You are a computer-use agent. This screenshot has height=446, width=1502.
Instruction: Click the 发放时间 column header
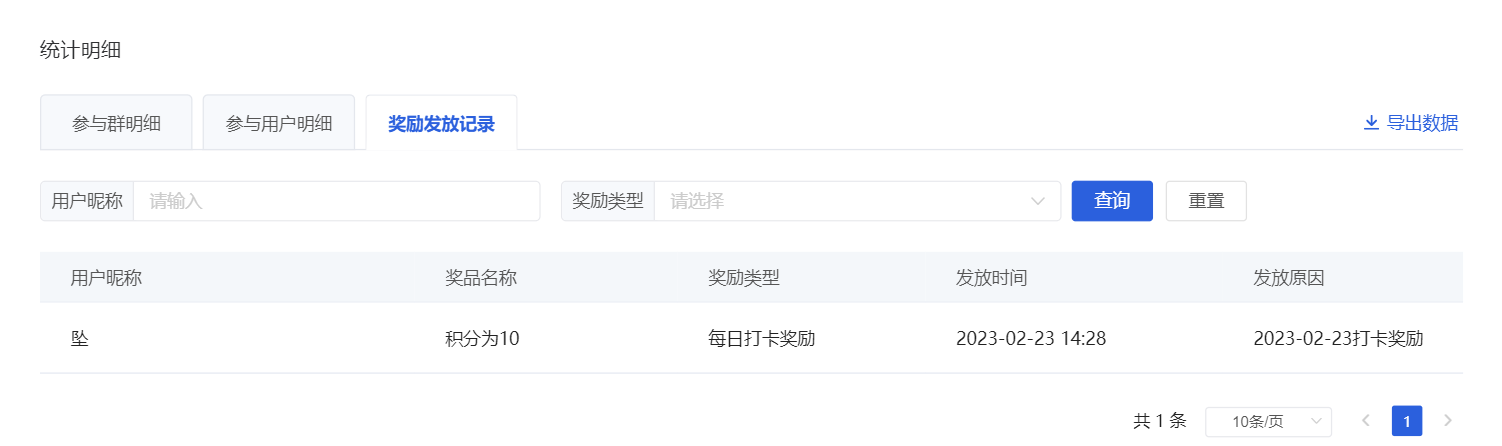[x=991, y=278]
